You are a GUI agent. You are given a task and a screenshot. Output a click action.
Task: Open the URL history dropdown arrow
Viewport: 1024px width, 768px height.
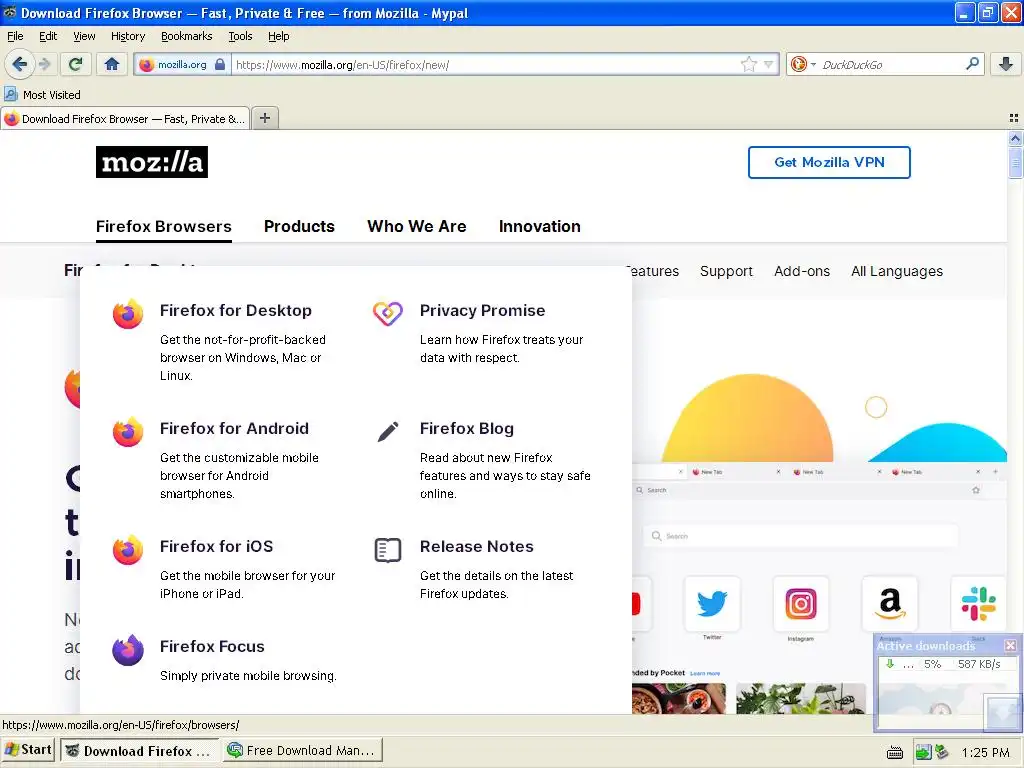(x=769, y=64)
